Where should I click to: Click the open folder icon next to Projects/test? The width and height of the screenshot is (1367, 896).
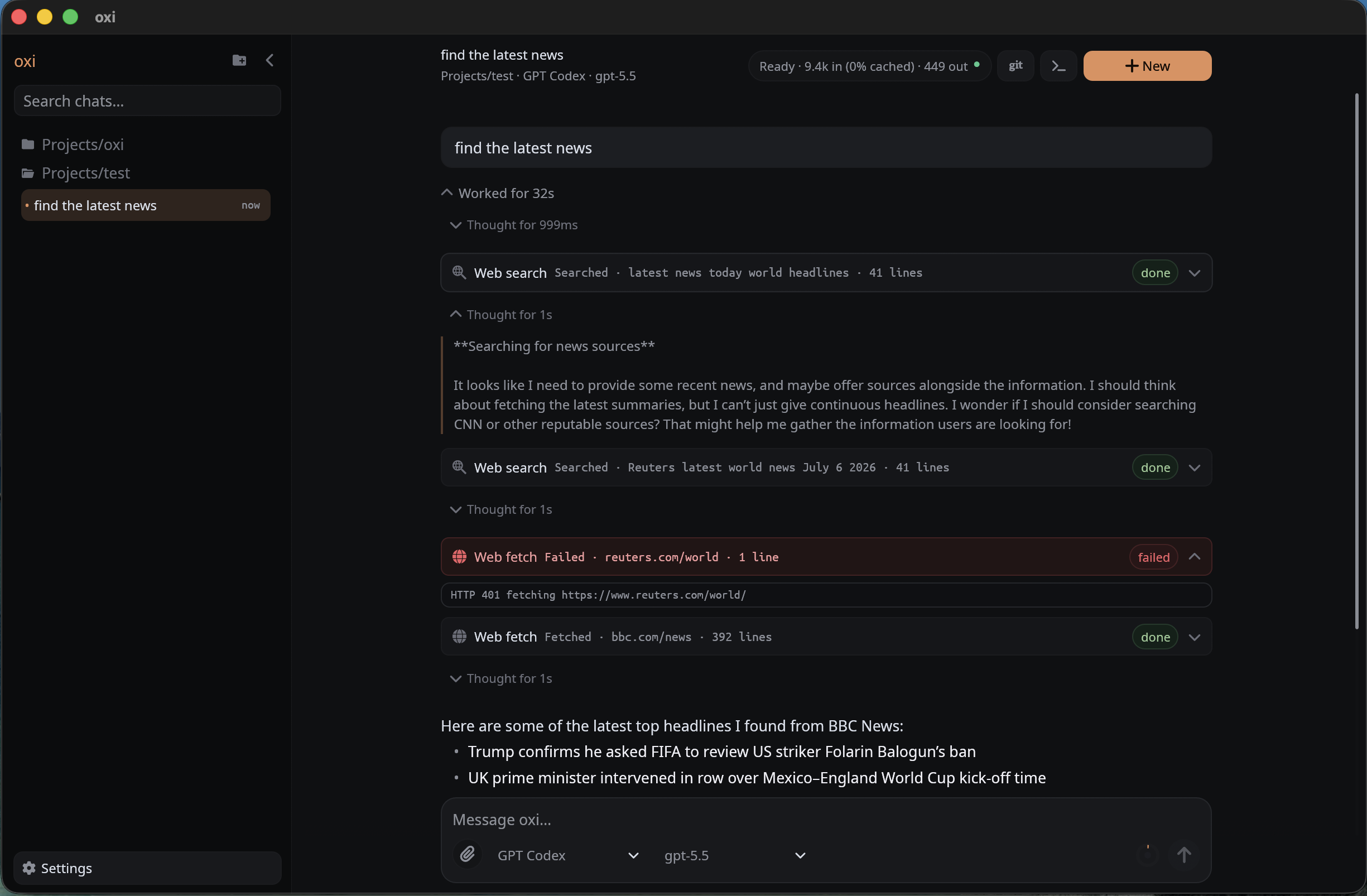pos(27,173)
